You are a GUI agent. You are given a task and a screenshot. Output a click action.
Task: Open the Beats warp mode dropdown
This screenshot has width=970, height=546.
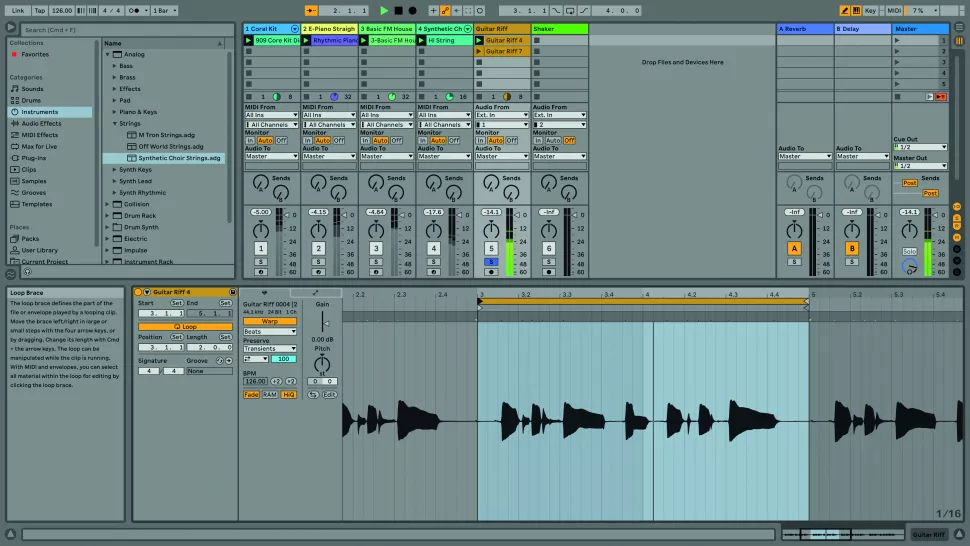point(269,331)
